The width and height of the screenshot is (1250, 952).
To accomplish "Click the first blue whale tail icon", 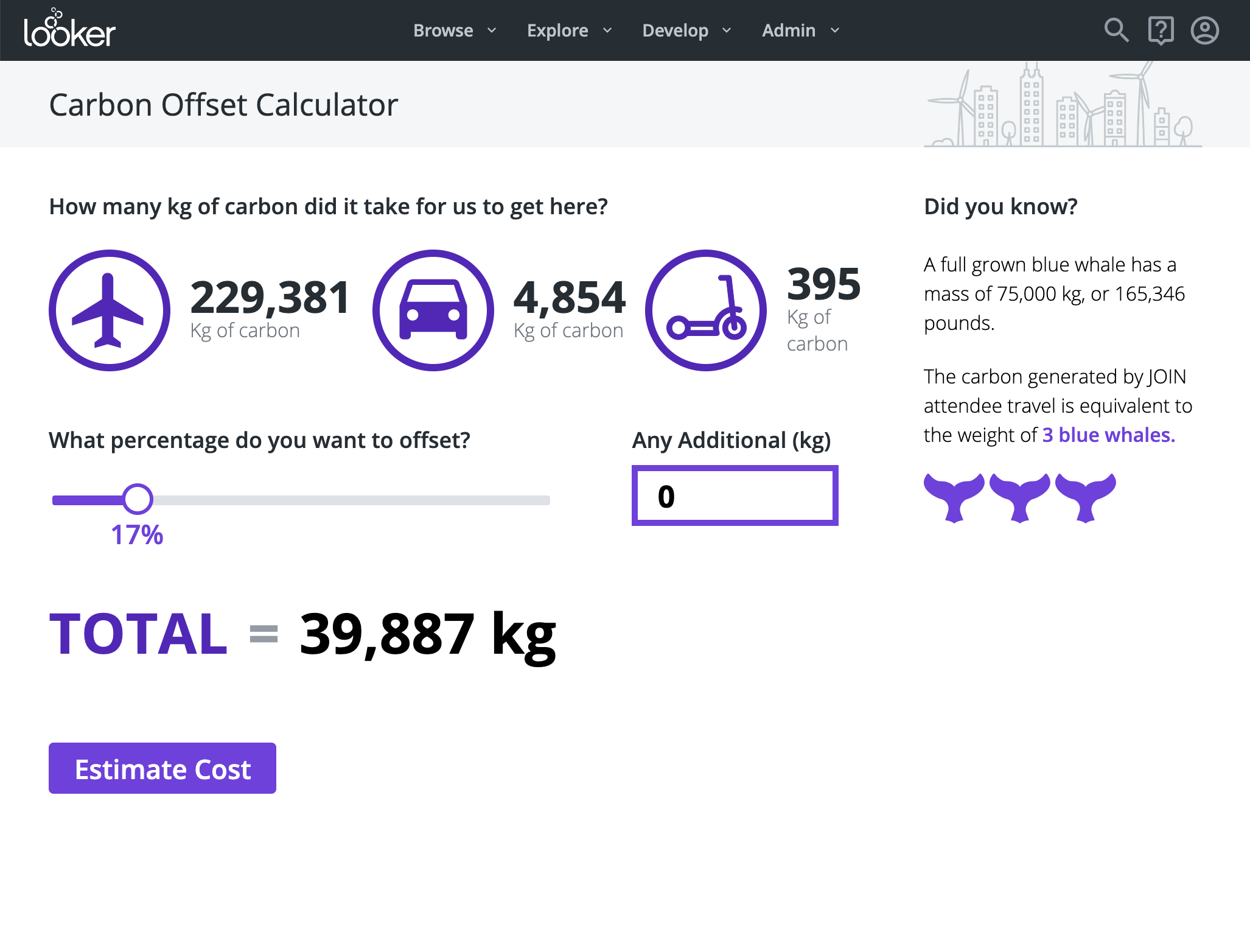I will [954, 497].
